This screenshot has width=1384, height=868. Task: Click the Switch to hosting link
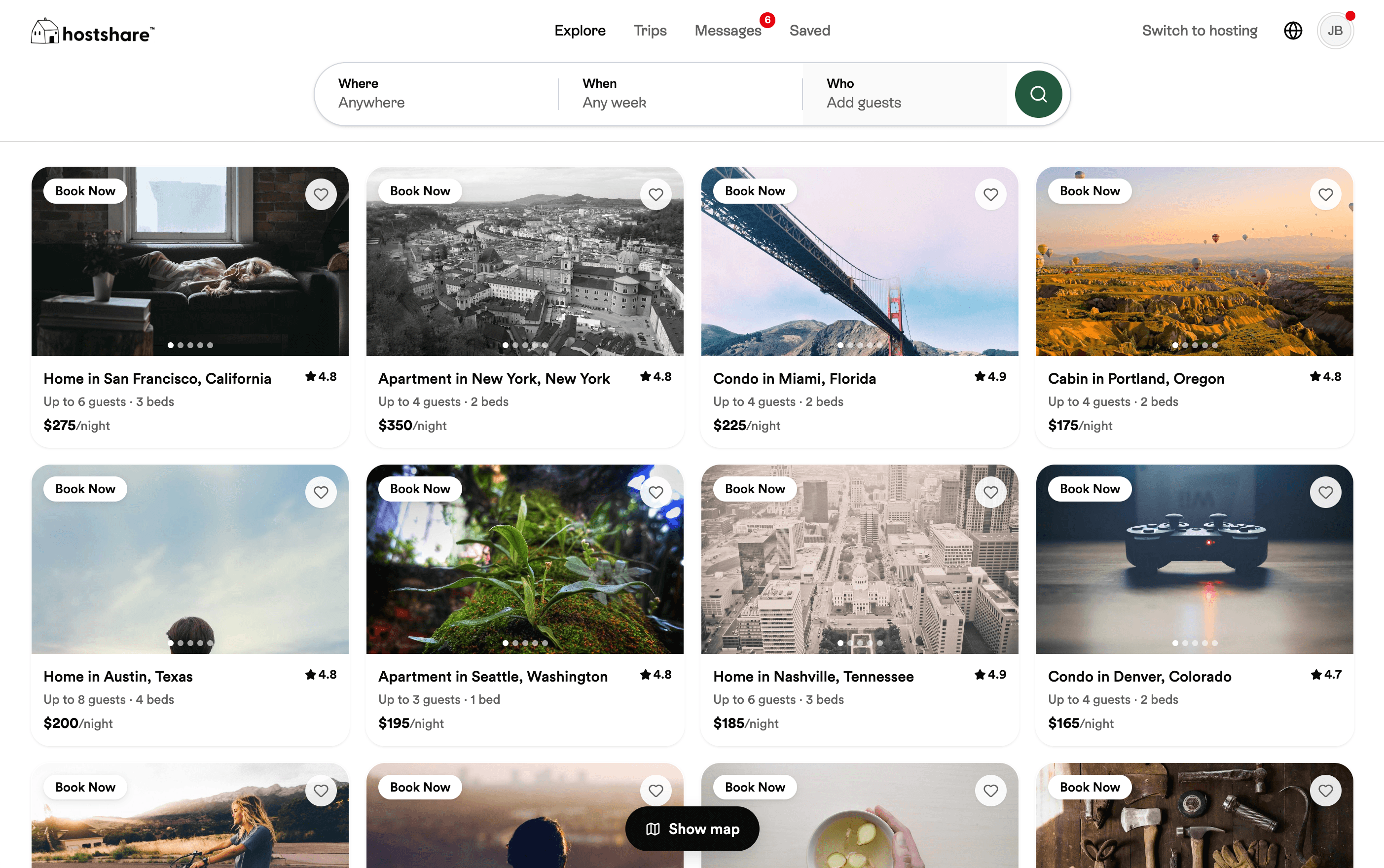click(x=1199, y=30)
